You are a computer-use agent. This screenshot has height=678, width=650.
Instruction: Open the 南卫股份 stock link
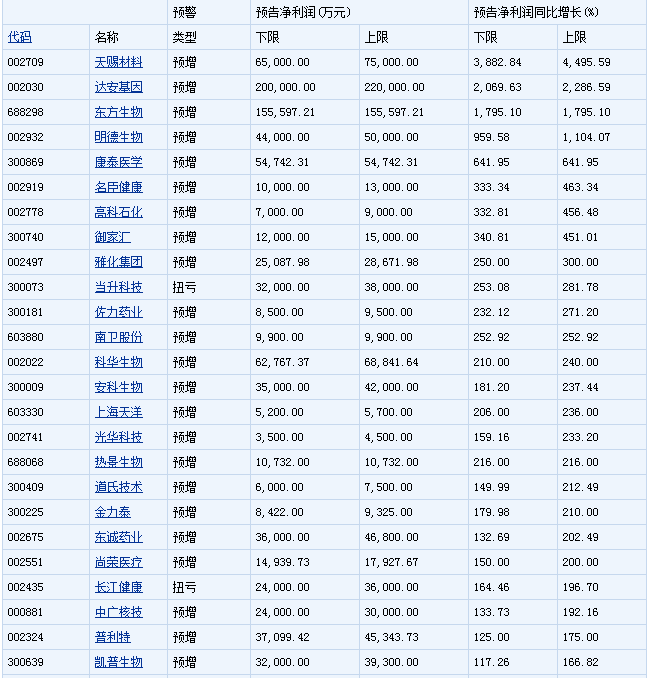coord(118,337)
